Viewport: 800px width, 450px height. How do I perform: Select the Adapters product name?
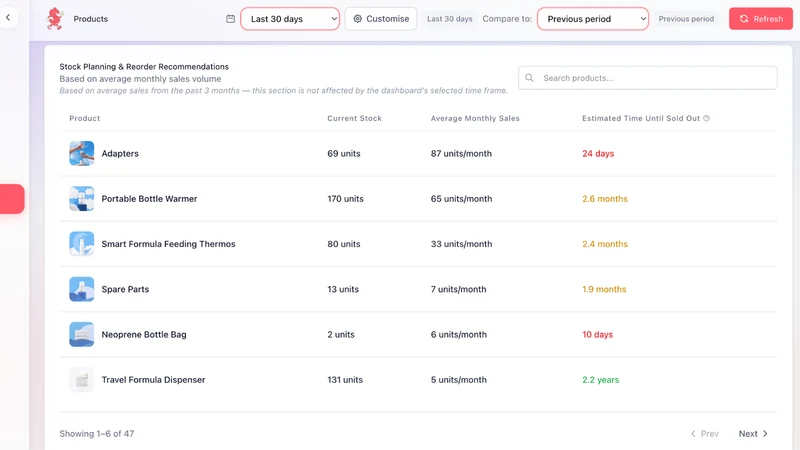click(x=120, y=154)
